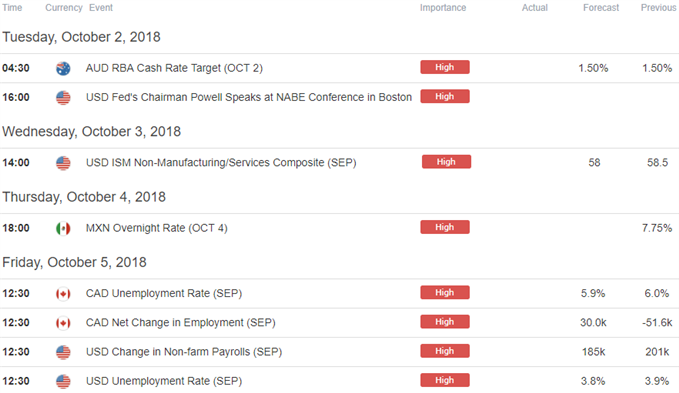Open CAD Net Change in Employment (SEP) event
This screenshot has width=679, height=393.
(x=181, y=323)
